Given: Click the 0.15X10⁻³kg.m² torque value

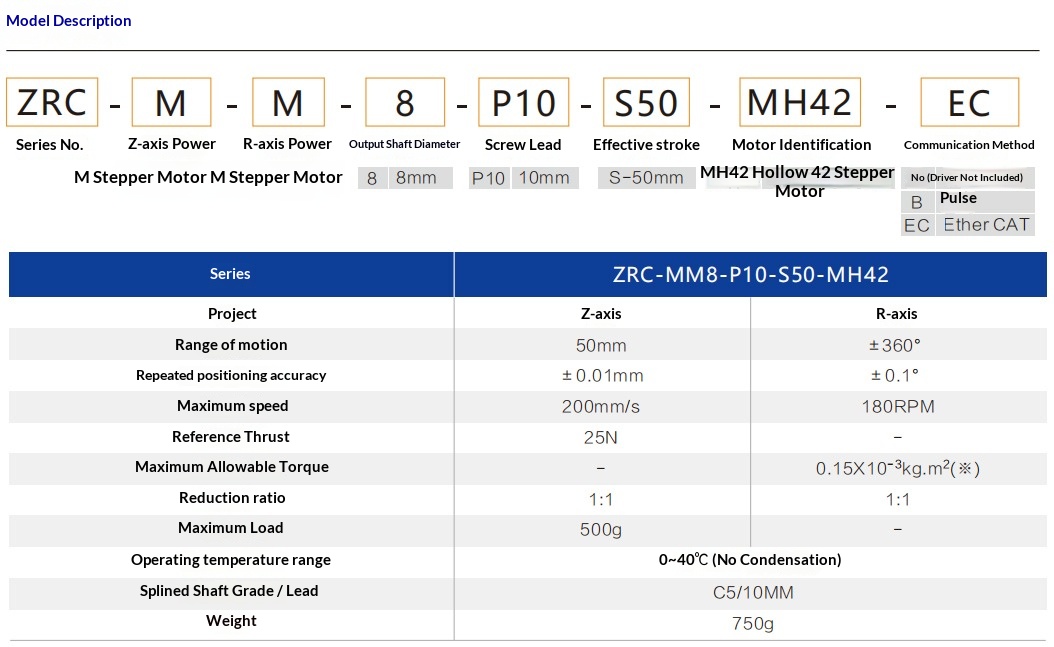Looking at the screenshot, I should coord(897,468).
